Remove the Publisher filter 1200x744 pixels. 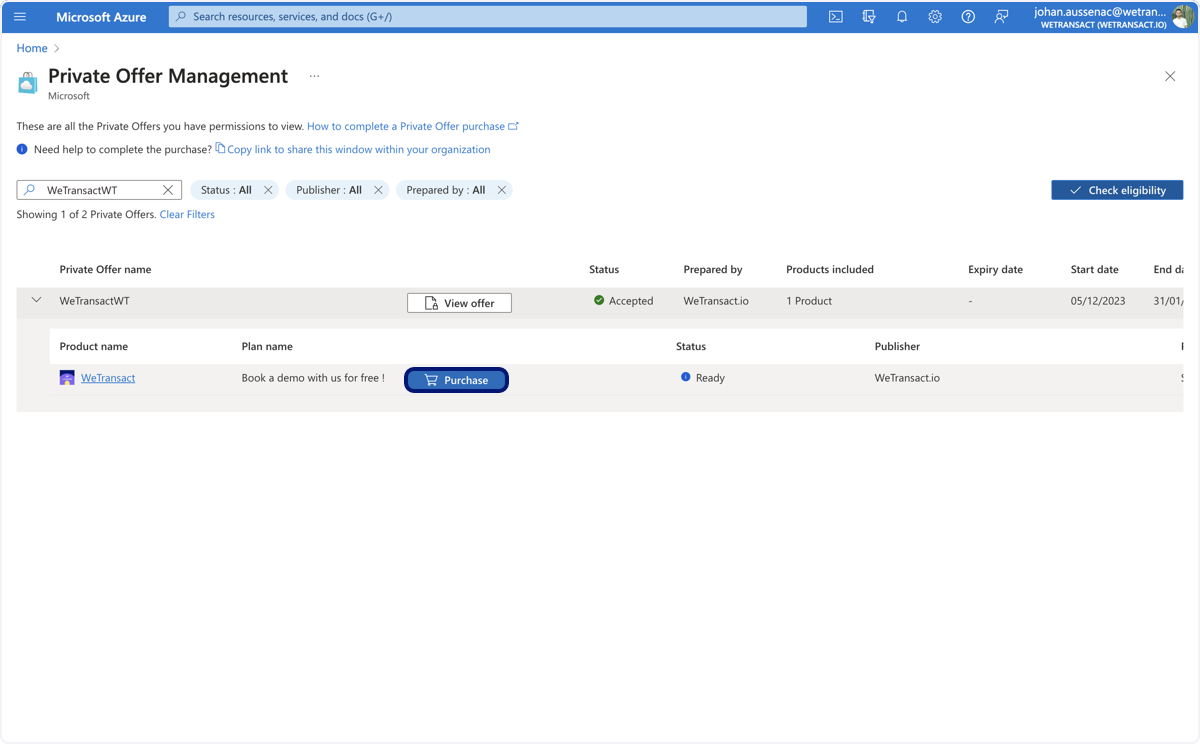point(378,190)
